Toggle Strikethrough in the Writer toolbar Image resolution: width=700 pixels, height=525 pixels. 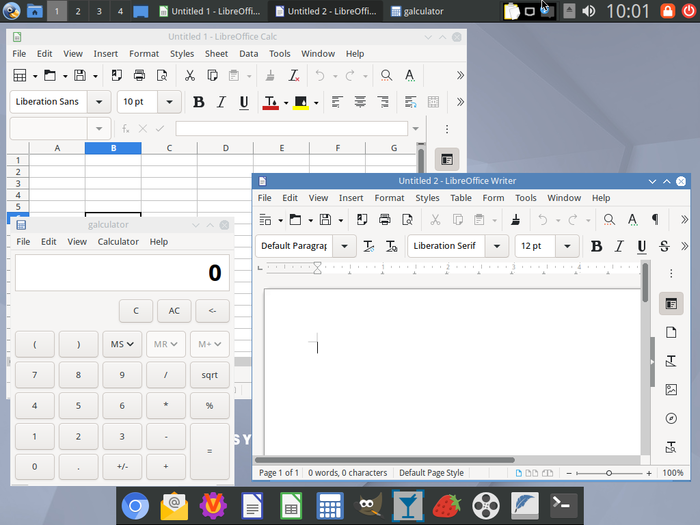click(x=664, y=246)
